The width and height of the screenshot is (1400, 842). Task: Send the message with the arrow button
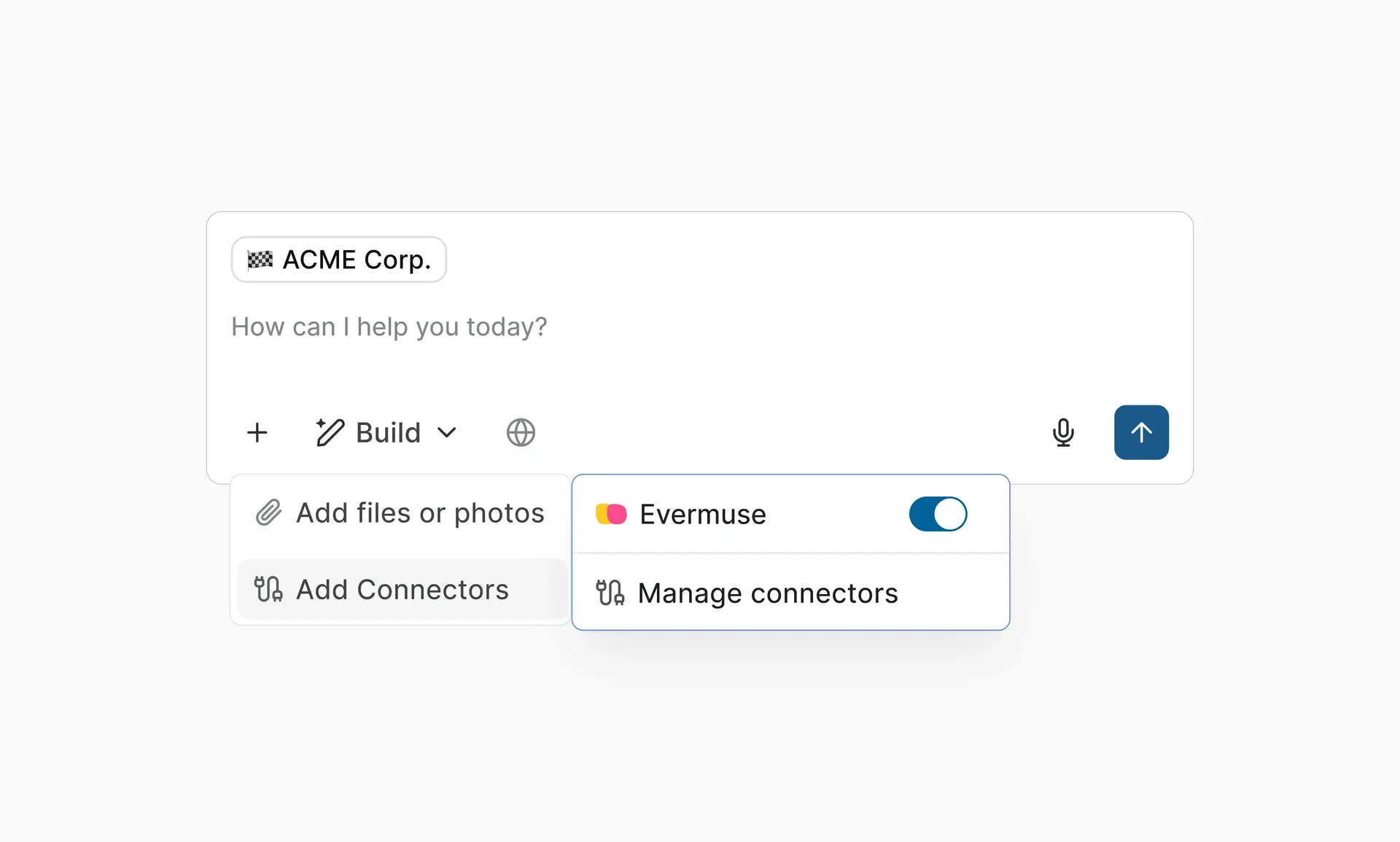1141,432
